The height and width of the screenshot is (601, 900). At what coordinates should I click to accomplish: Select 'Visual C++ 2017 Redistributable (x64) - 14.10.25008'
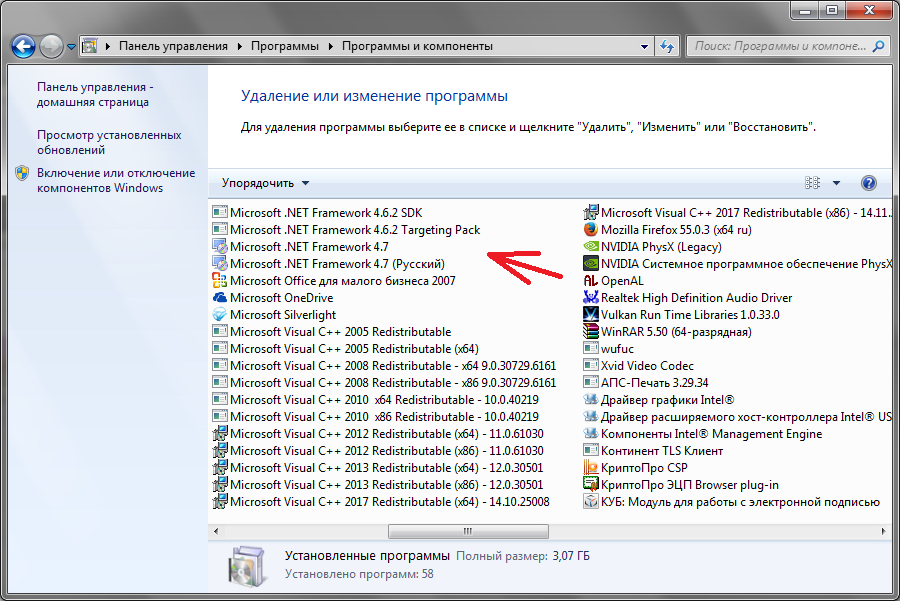tap(381, 502)
